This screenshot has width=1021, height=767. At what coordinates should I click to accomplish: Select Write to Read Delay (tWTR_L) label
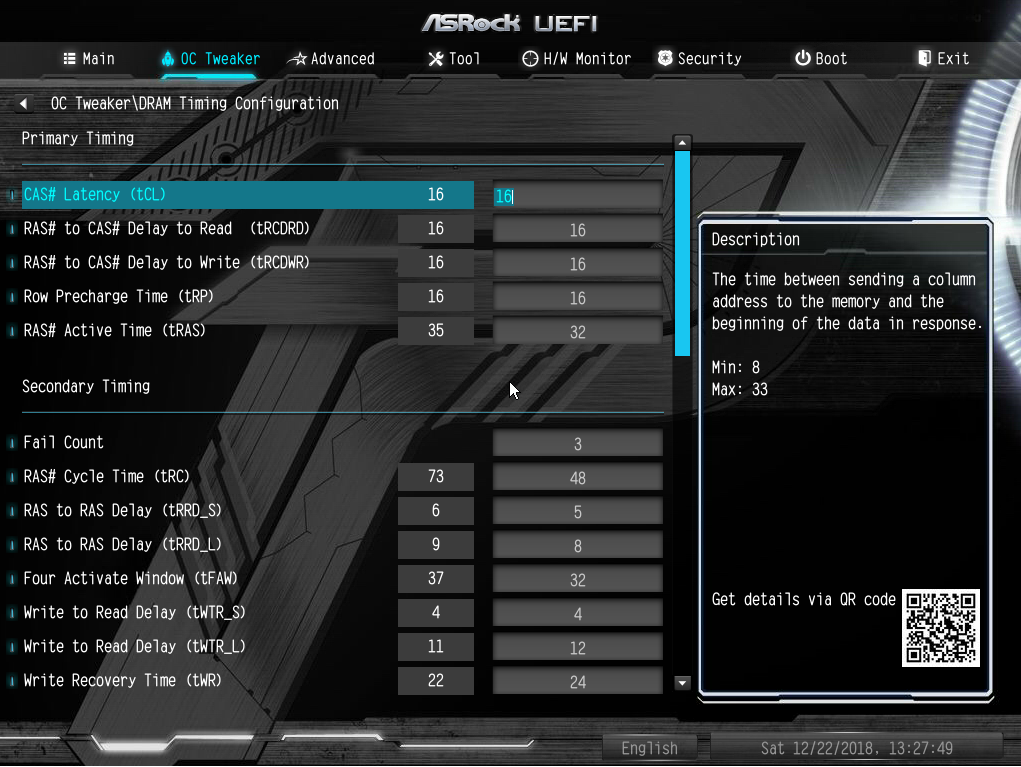click(x=135, y=646)
